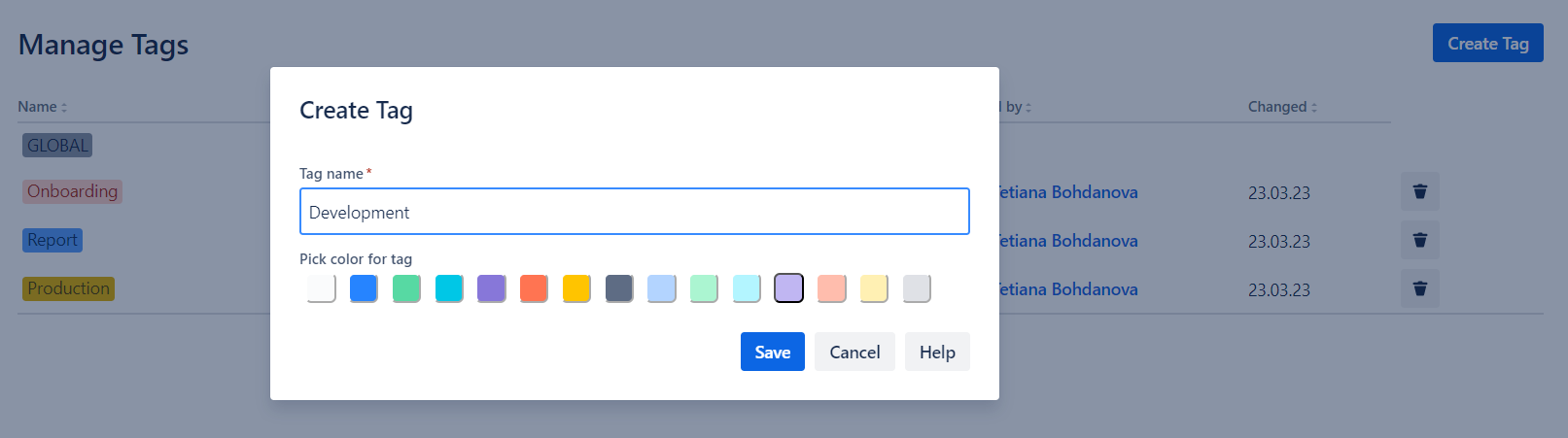This screenshot has width=1568, height=438.
Task: Select the dark slate gray swatch
Action: coord(619,288)
